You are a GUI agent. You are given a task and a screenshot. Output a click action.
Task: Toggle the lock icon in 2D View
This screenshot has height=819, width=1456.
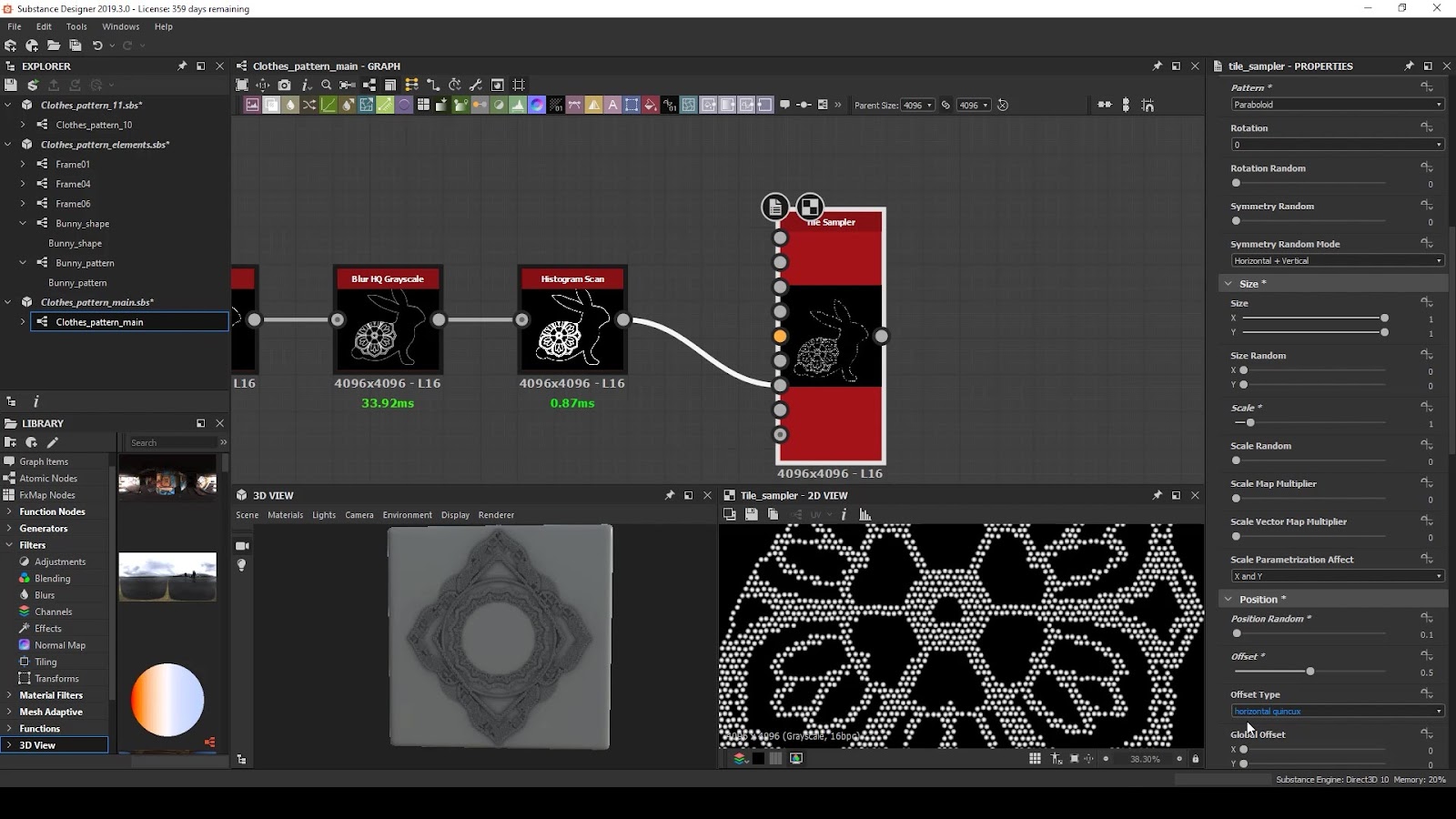pyautogui.click(x=1196, y=759)
